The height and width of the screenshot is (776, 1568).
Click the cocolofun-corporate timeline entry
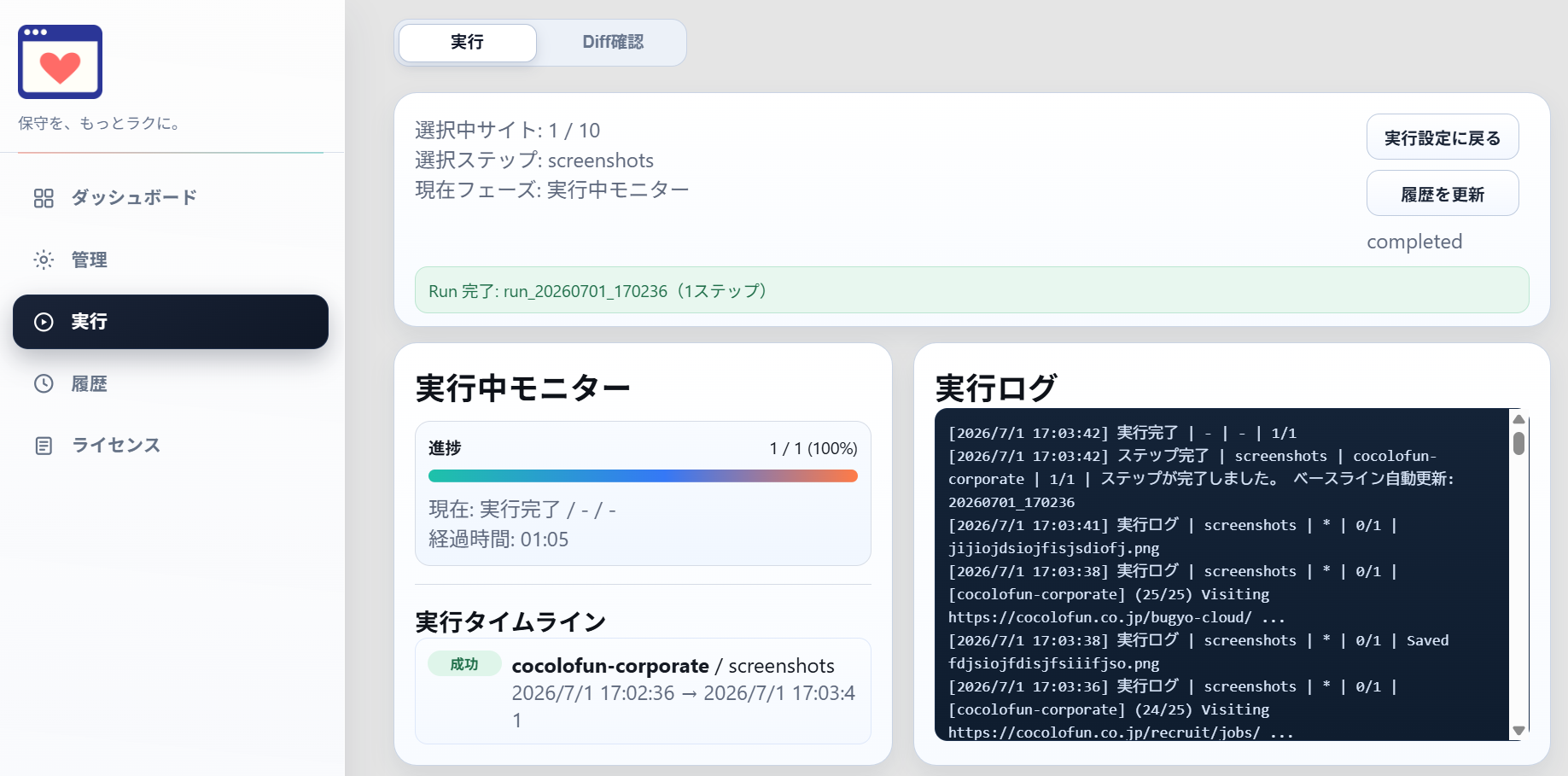[x=643, y=691]
